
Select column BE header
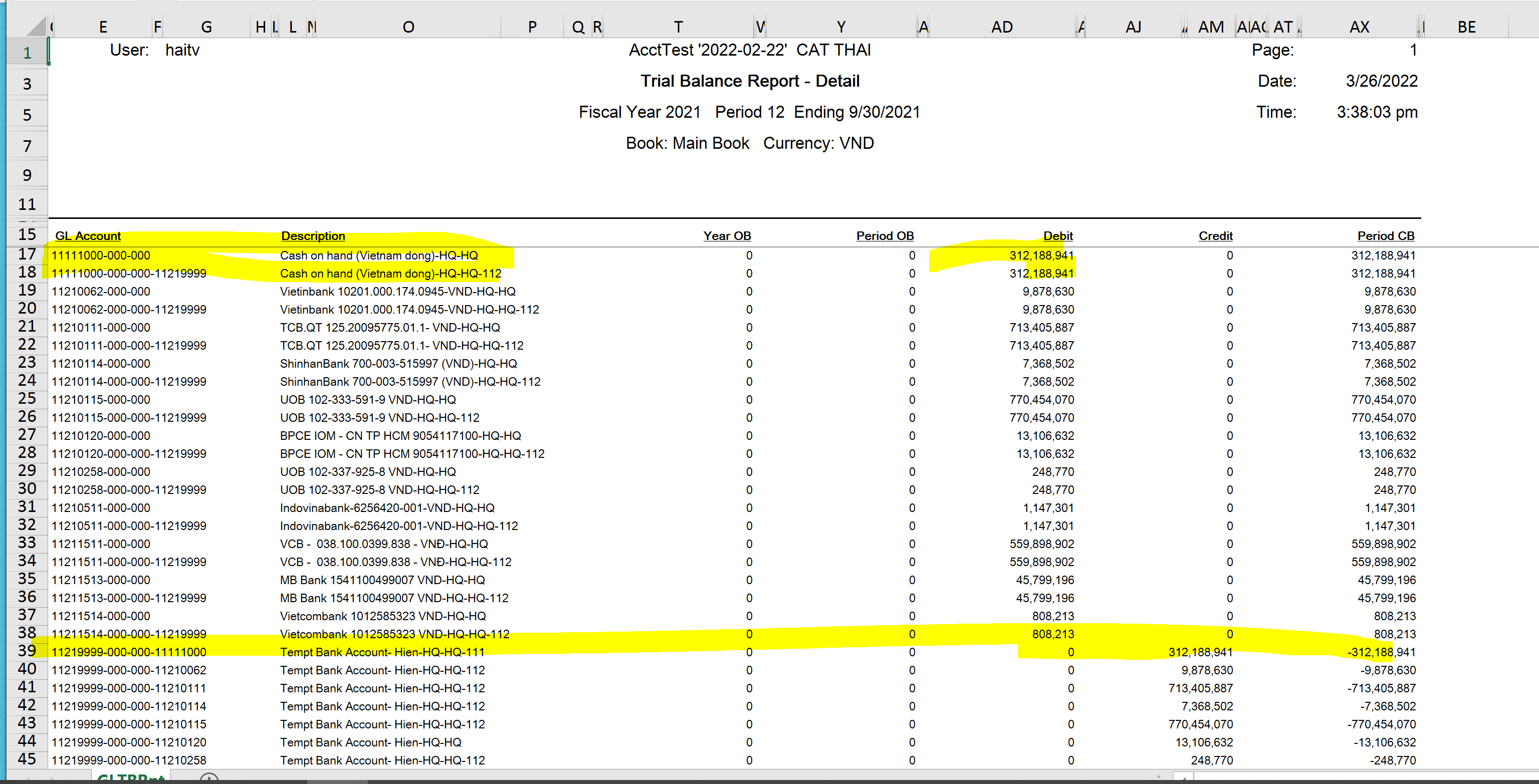(x=1466, y=27)
